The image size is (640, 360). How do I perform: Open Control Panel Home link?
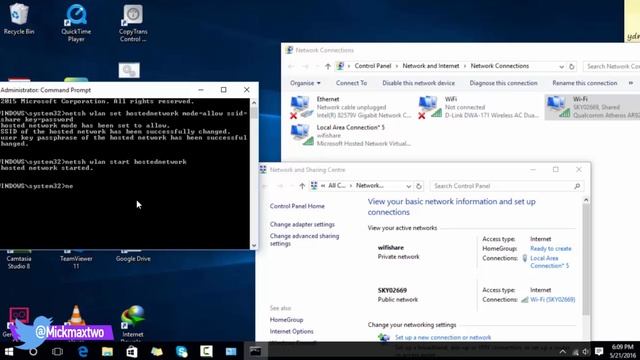297,206
